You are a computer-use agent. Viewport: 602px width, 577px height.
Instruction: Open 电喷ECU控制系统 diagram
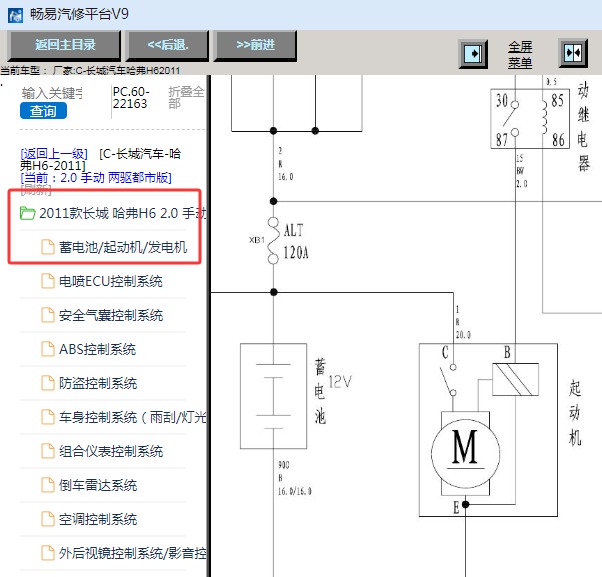coord(111,281)
